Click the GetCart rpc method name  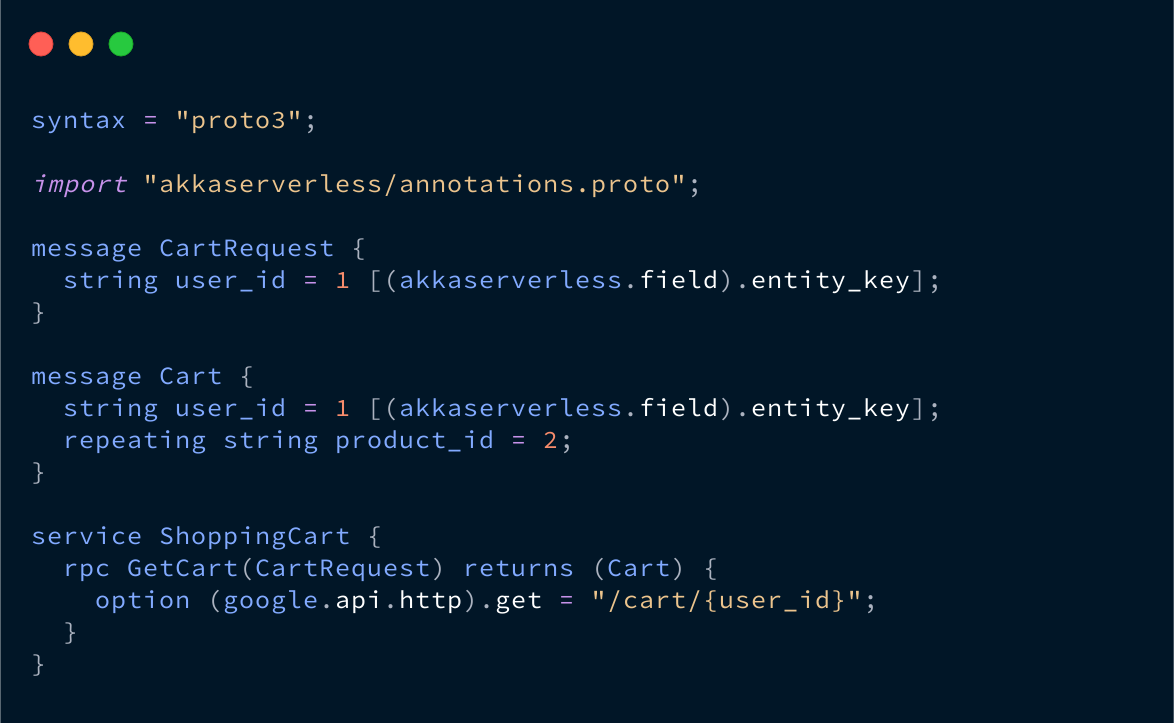pyautogui.click(x=183, y=568)
